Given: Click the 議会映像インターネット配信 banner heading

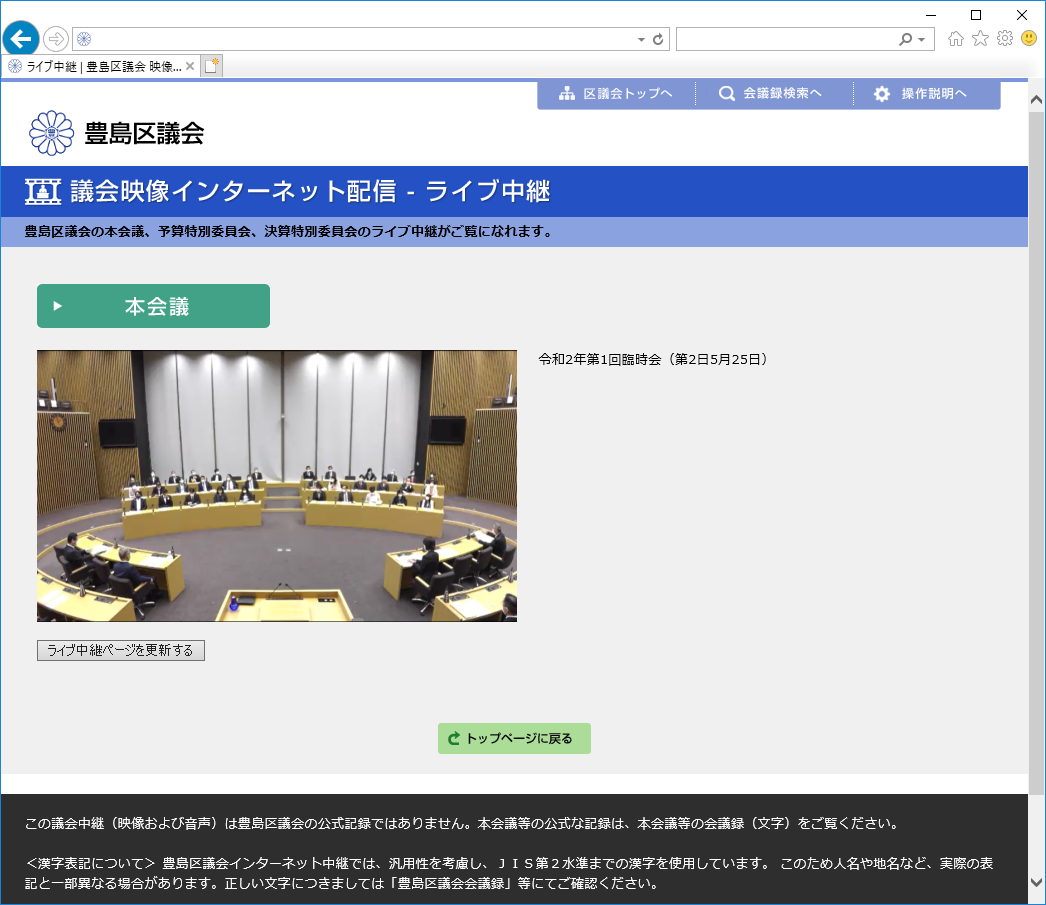Looking at the screenshot, I should click(x=310, y=191).
